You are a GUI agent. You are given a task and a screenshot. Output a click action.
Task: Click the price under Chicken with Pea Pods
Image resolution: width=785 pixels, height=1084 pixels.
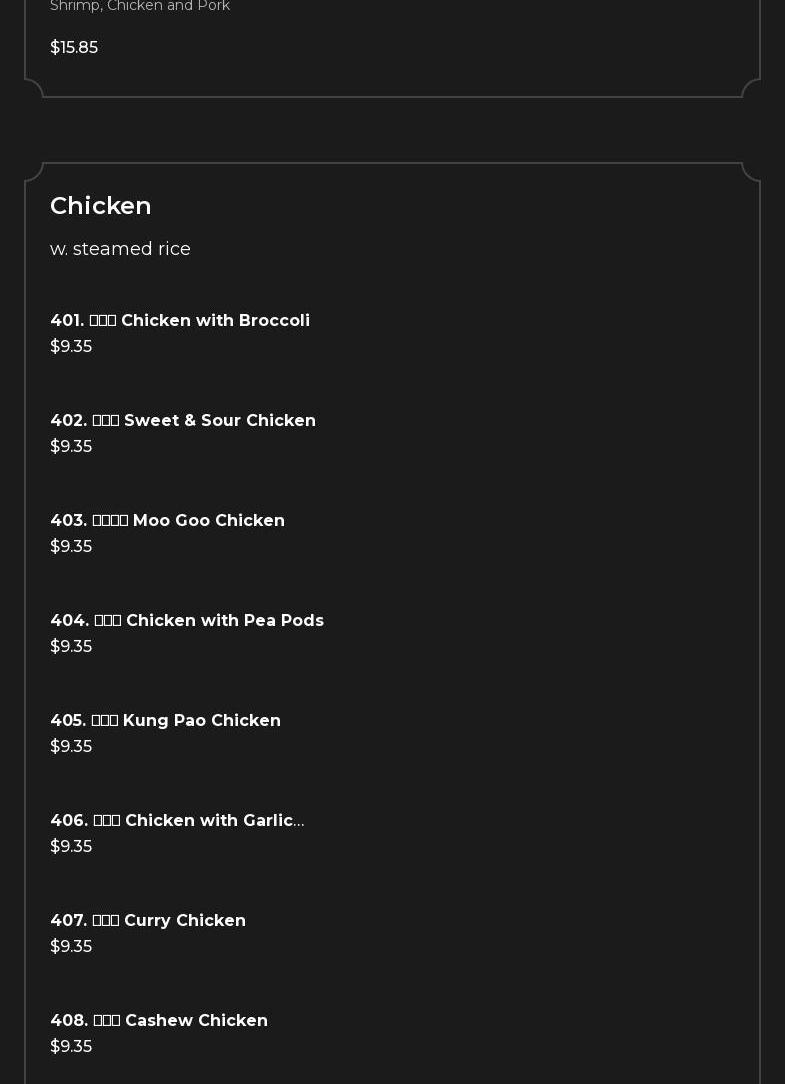point(71,646)
